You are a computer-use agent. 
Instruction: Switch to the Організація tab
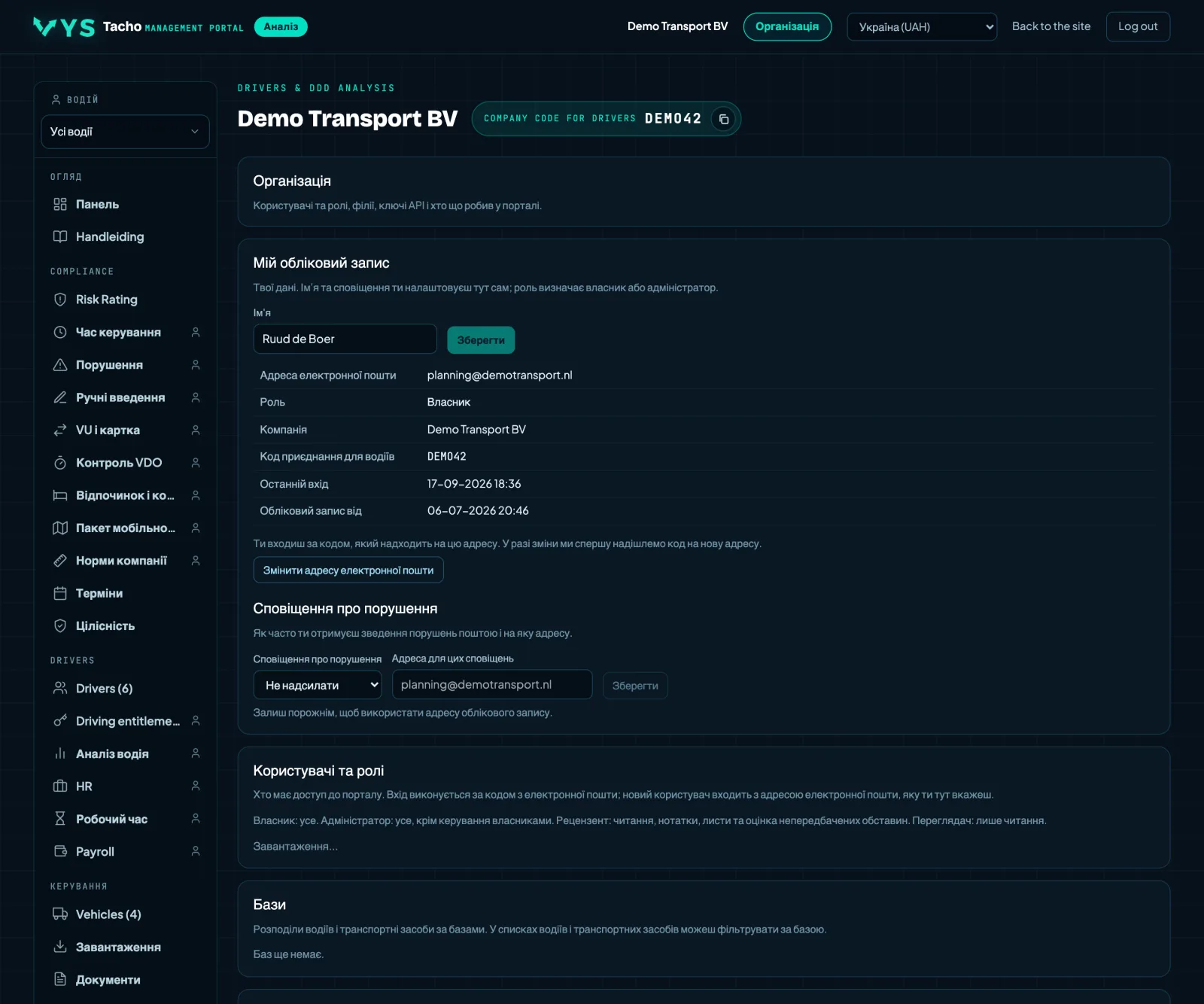tap(787, 26)
